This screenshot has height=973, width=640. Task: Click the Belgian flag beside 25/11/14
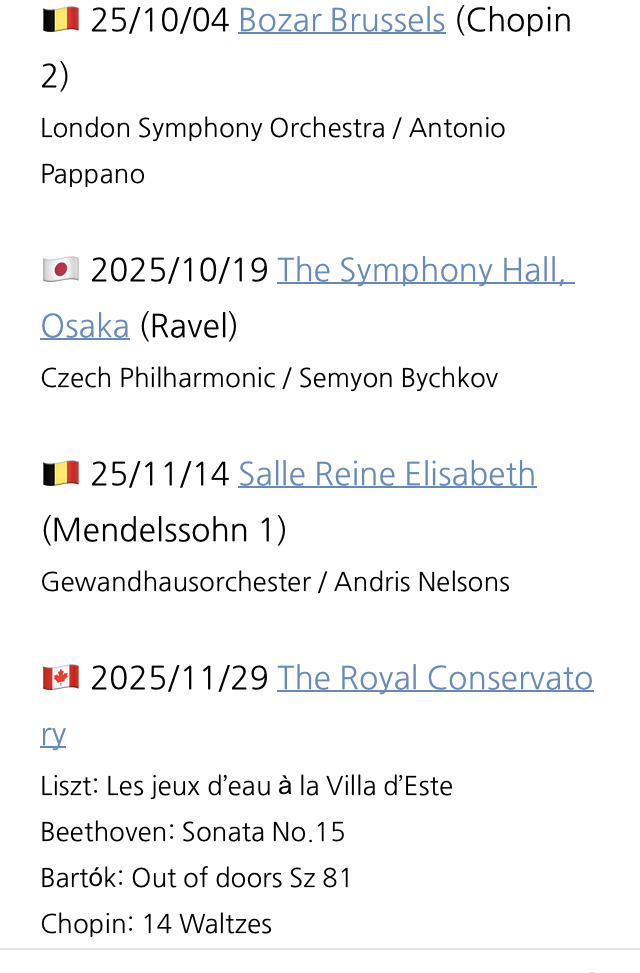tap(60, 473)
